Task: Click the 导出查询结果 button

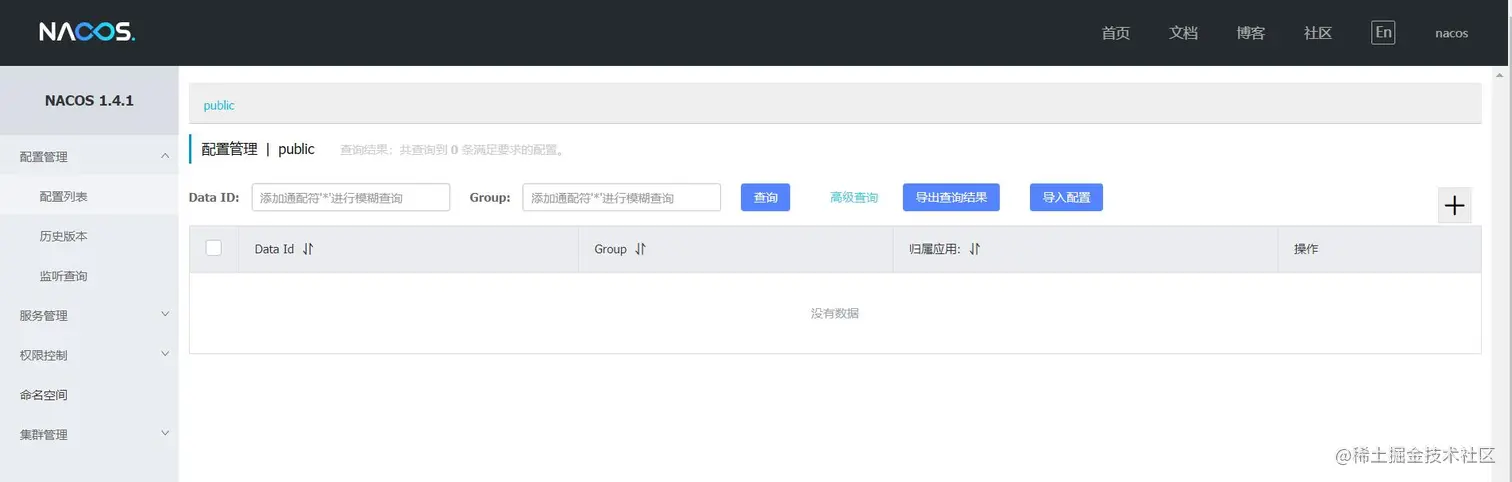Action: point(951,197)
